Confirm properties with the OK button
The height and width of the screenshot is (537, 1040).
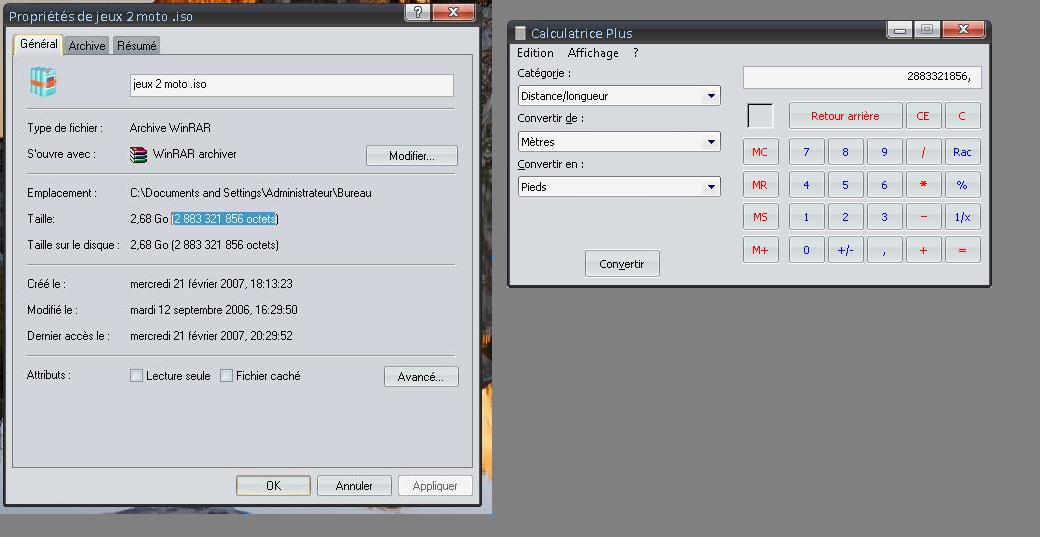pyautogui.click(x=273, y=485)
